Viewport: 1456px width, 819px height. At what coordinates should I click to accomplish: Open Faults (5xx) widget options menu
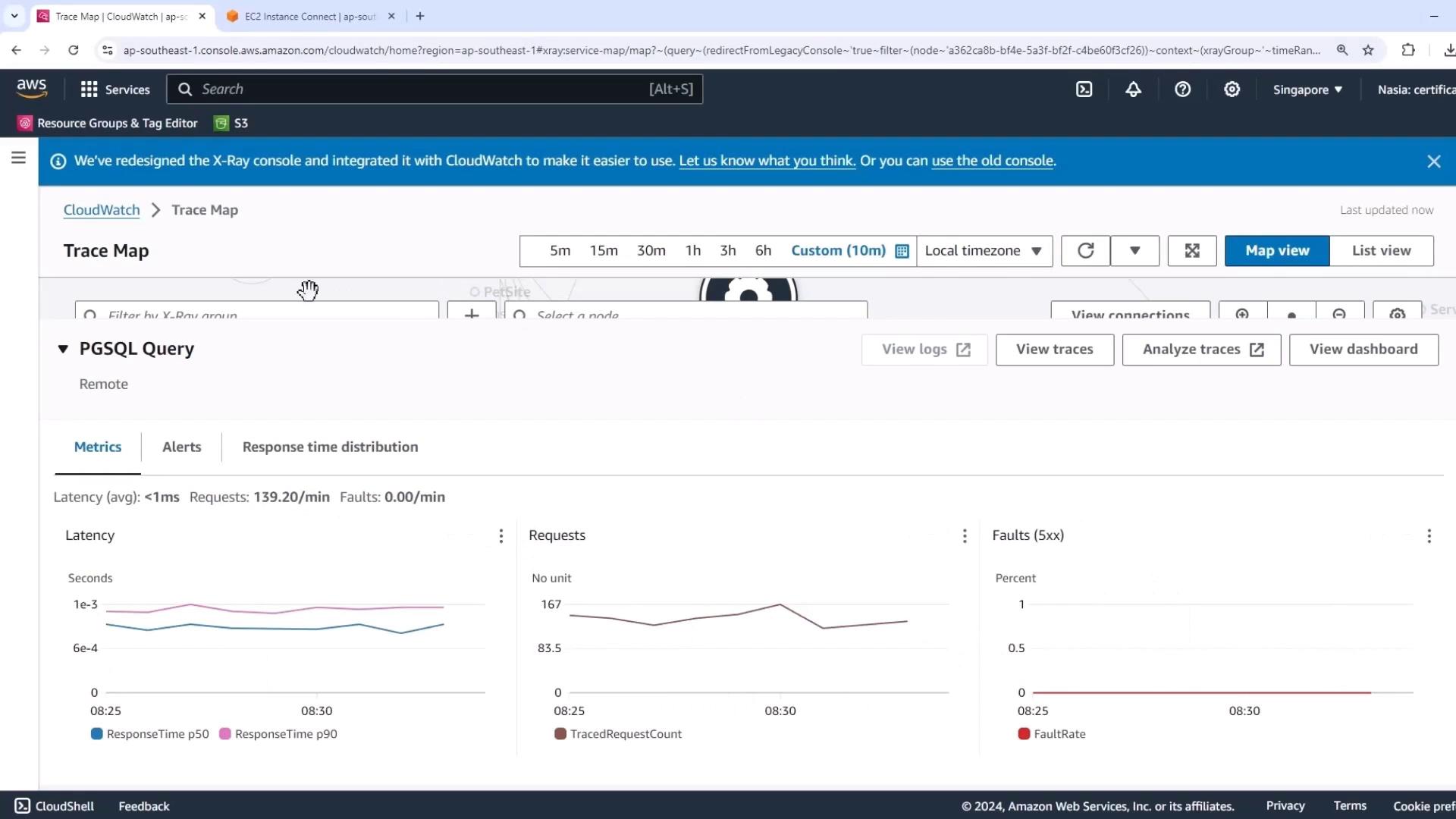click(1429, 536)
